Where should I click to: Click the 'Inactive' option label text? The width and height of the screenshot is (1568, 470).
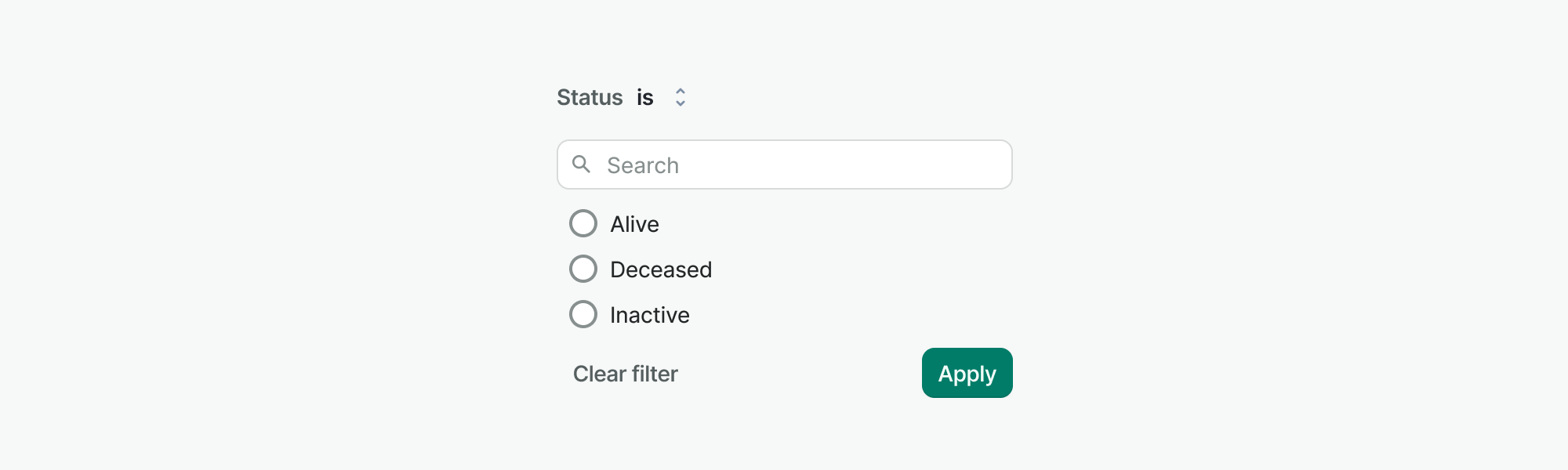point(650,315)
